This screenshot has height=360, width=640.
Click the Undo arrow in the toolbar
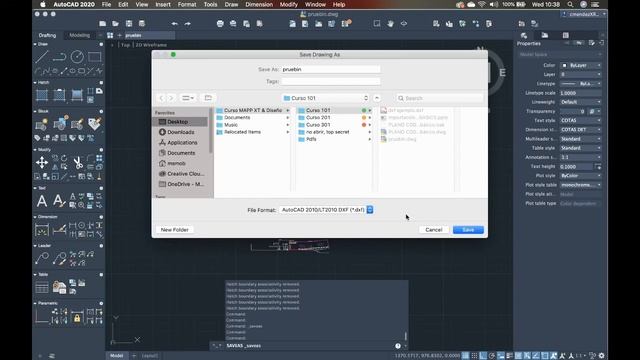tap(175, 24)
